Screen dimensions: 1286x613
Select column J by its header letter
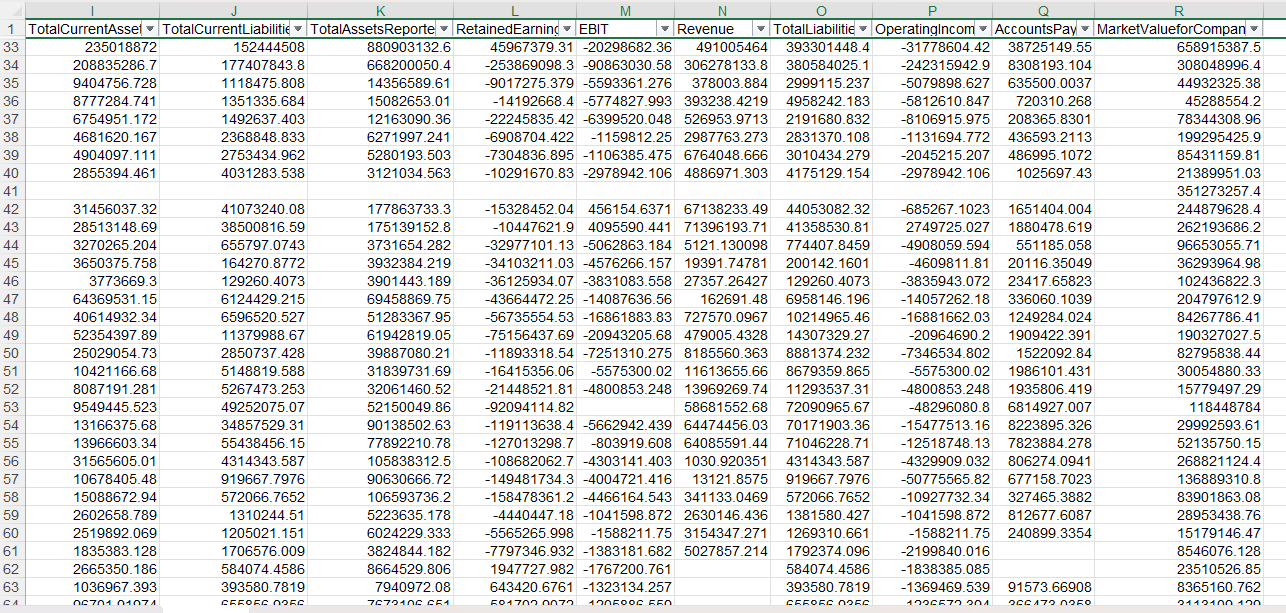tap(233, 10)
